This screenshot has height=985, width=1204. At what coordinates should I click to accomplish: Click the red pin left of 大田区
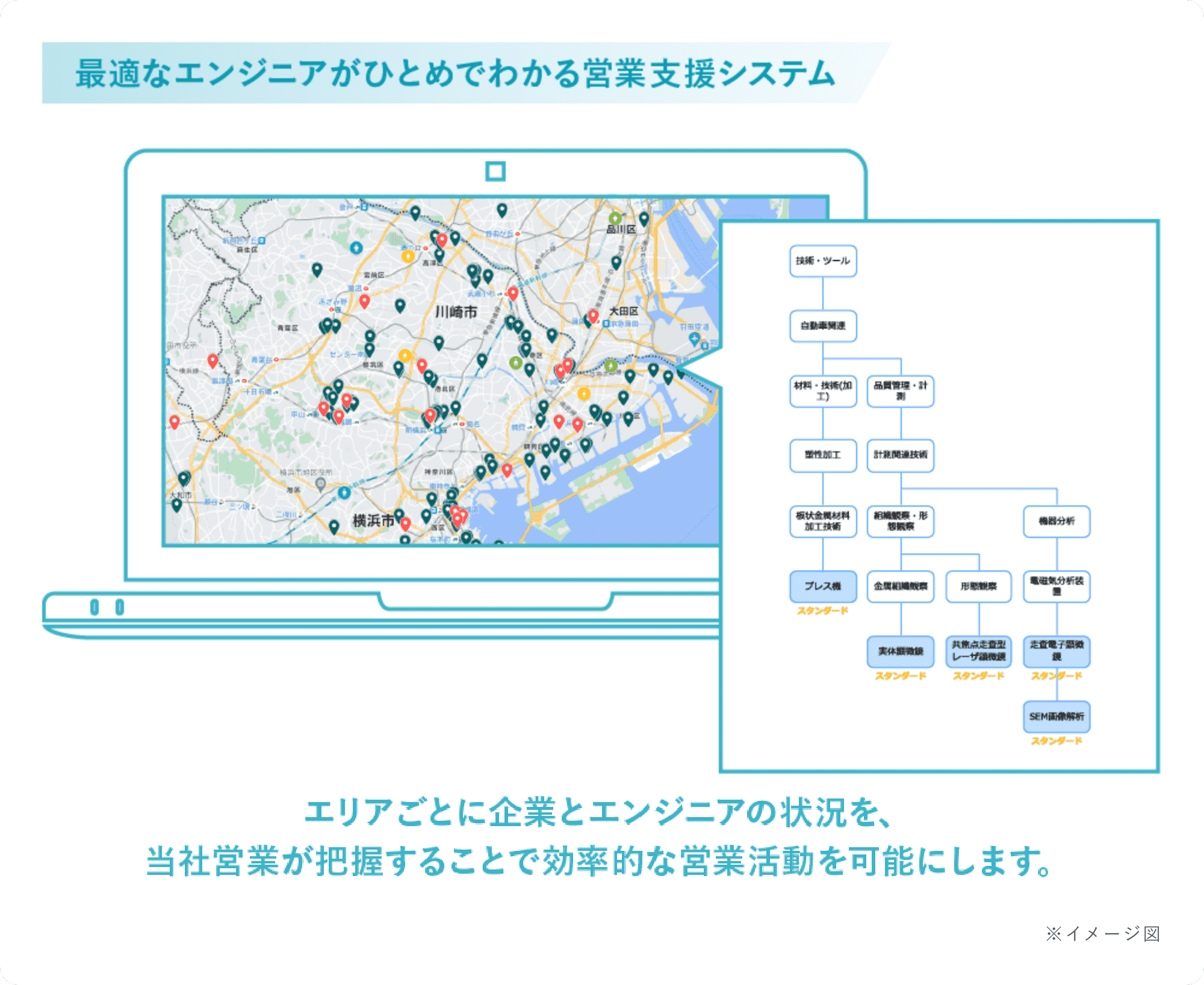click(x=593, y=316)
